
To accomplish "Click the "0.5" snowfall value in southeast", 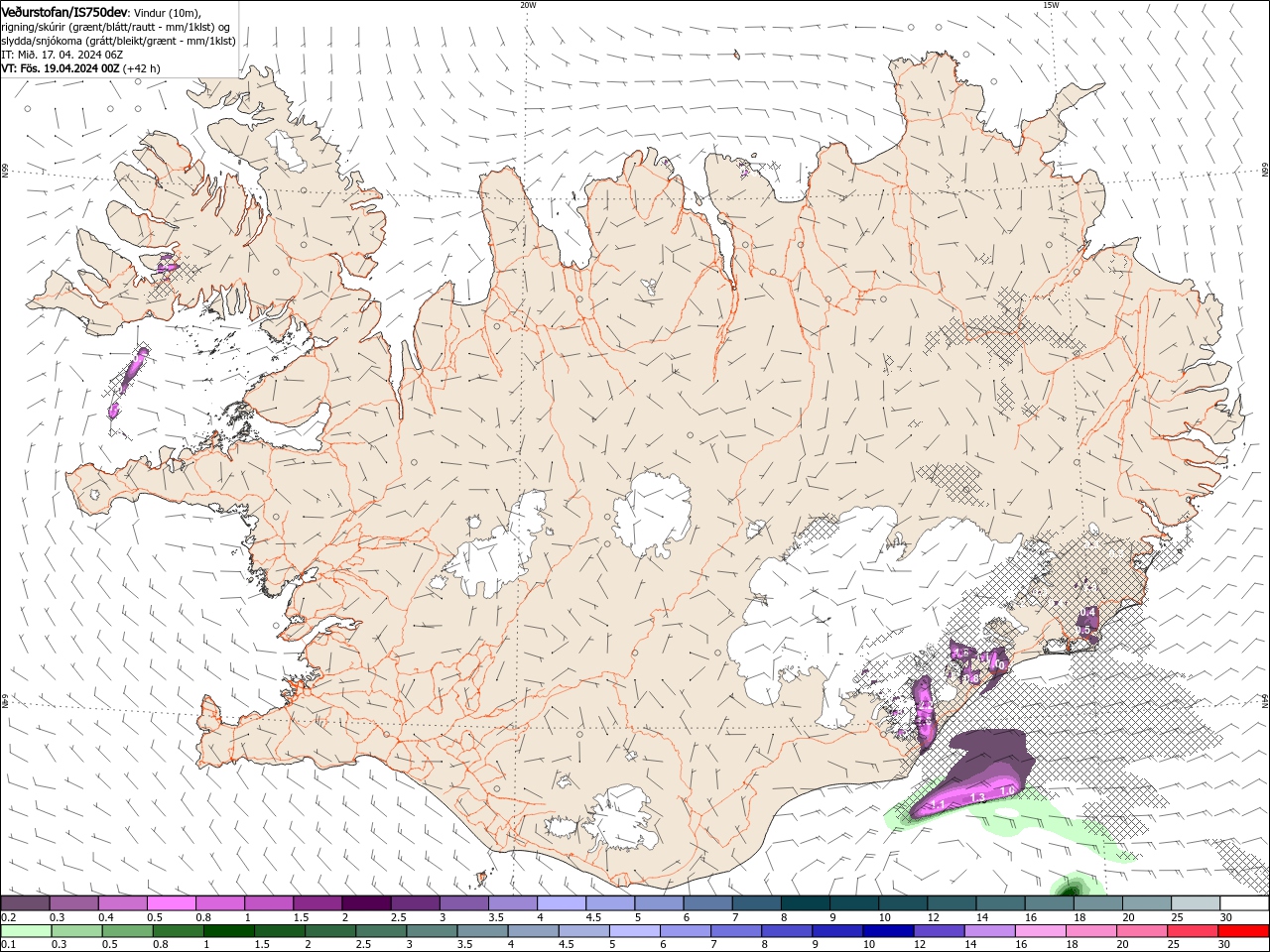I will (1082, 630).
